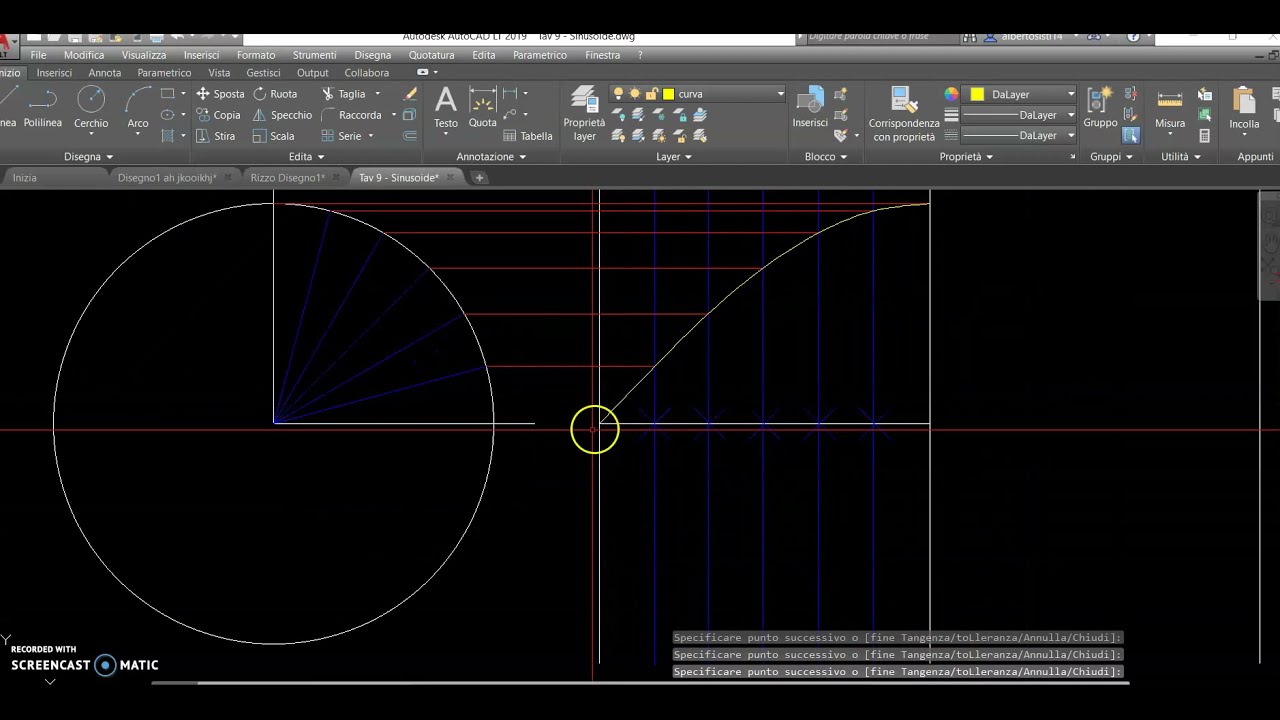1280x720 pixels.
Task: Add new drawing tab with plus
Action: (x=479, y=178)
